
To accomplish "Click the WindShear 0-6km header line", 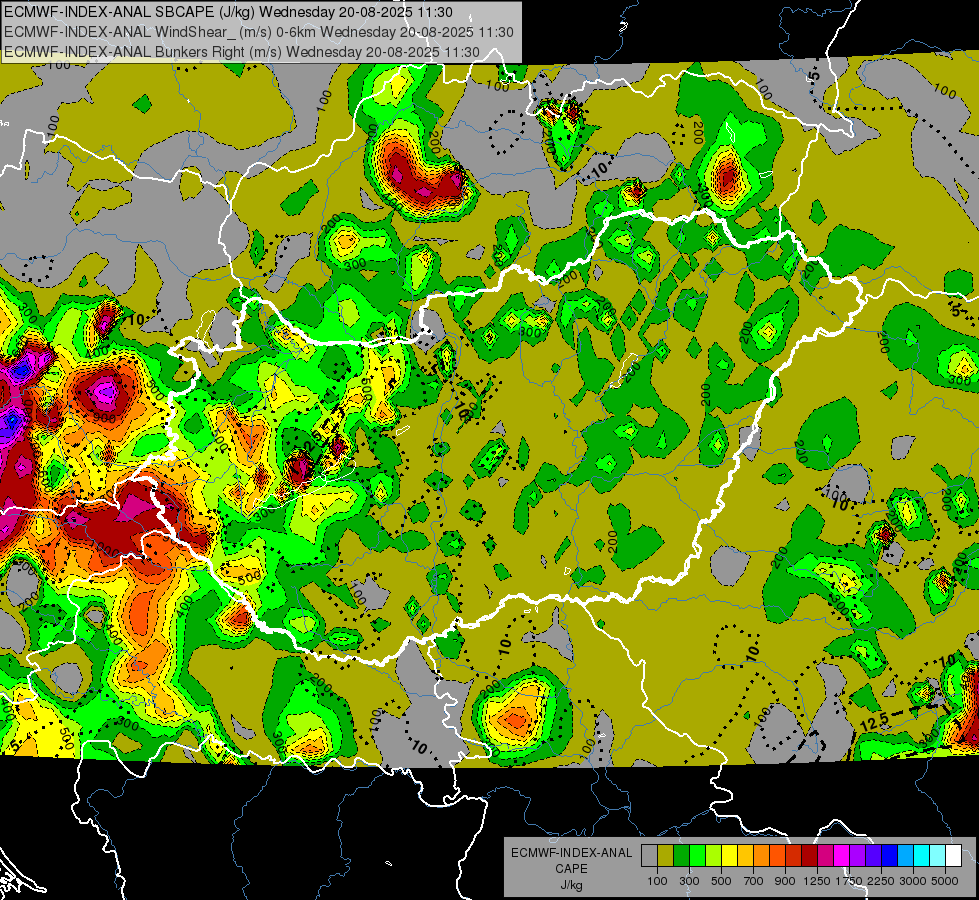I will (x=258, y=32).
